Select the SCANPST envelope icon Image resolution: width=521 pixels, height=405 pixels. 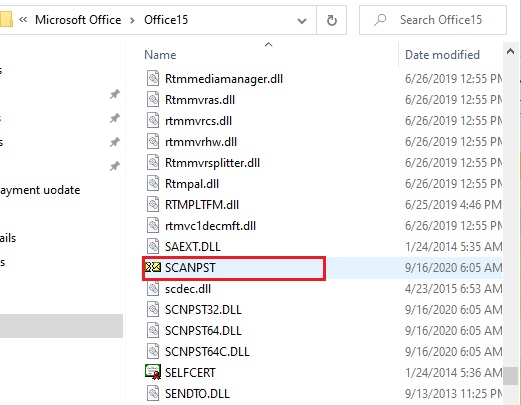pyautogui.click(x=153, y=267)
